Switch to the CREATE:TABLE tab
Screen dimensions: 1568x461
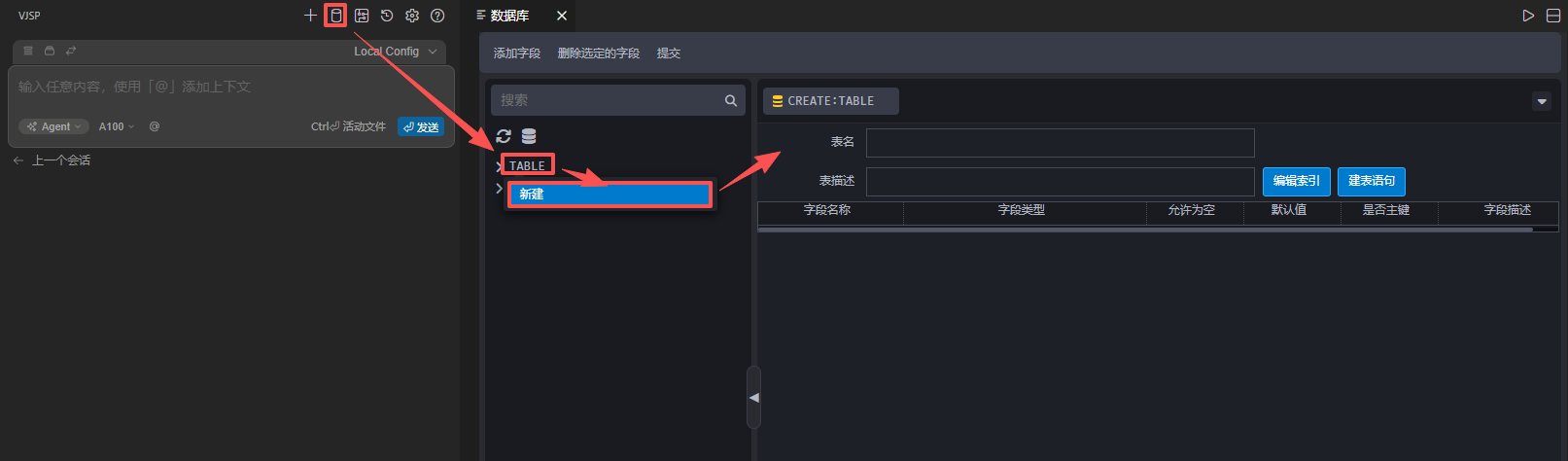830,101
